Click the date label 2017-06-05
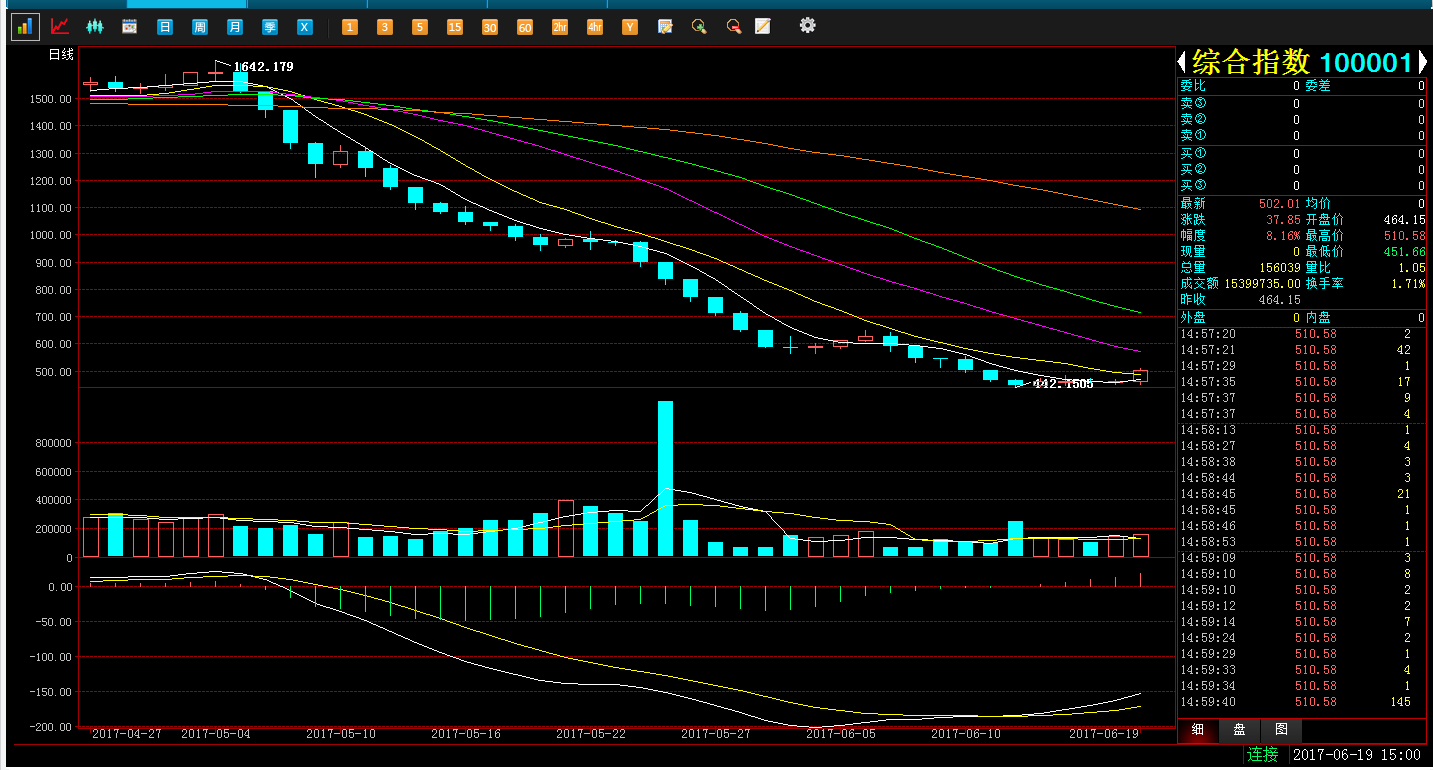Viewport: 1433px width, 770px height. (x=841, y=733)
